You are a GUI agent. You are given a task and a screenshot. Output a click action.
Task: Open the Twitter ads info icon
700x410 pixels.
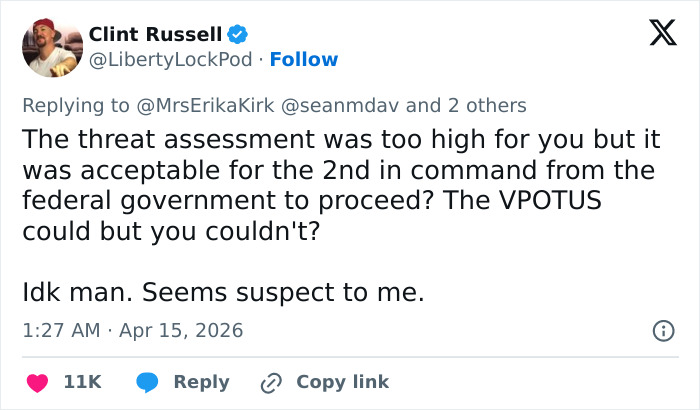coord(662,330)
